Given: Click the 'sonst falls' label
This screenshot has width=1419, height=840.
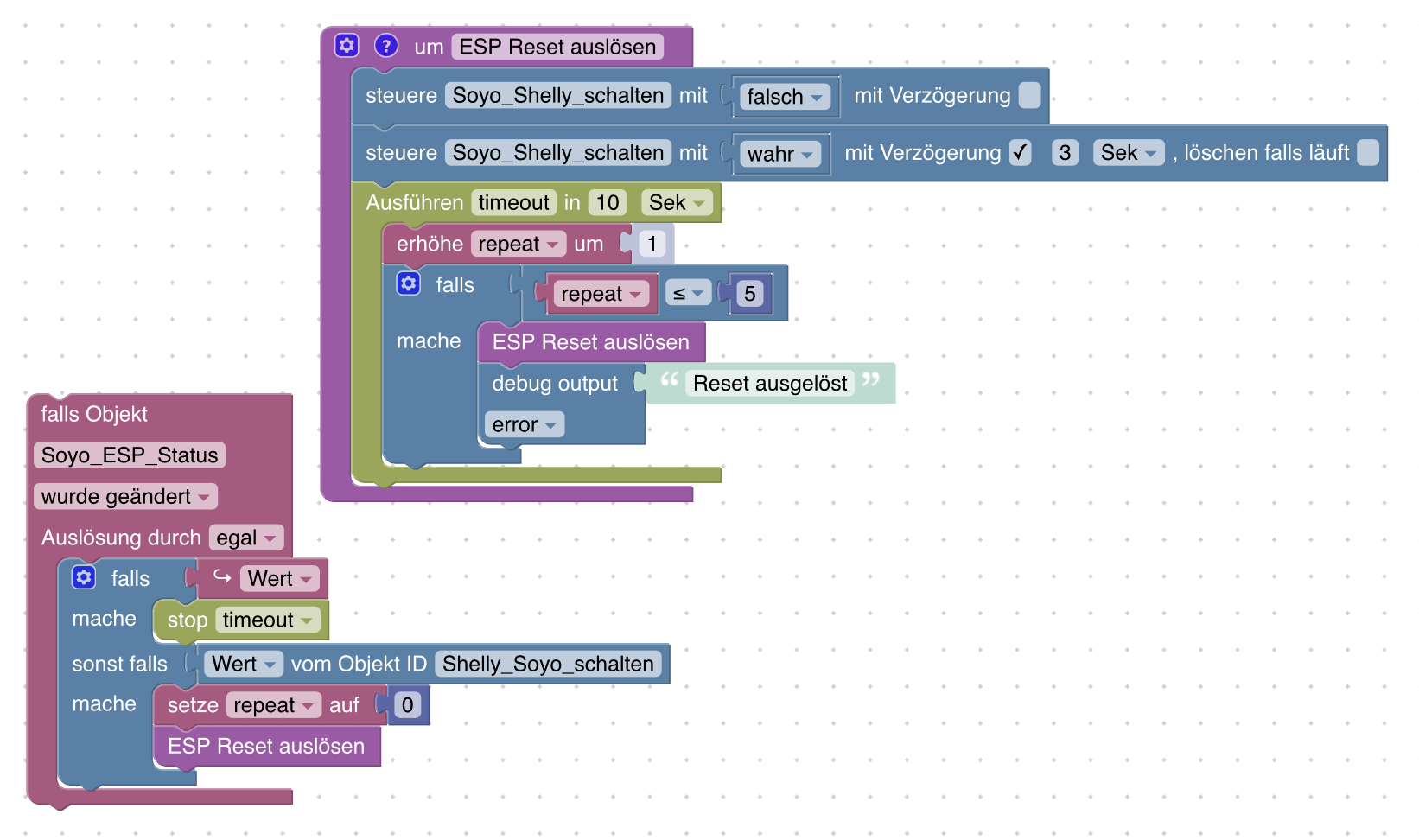Looking at the screenshot, I should (119, 665).
